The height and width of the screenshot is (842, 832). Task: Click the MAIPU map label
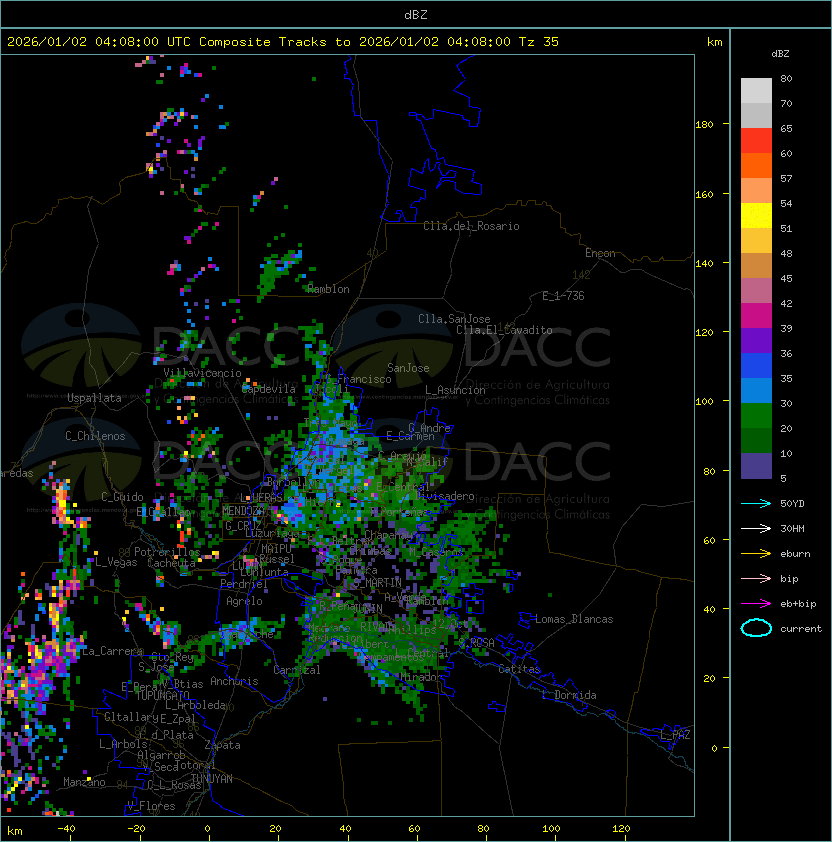[x=276, y=549]
